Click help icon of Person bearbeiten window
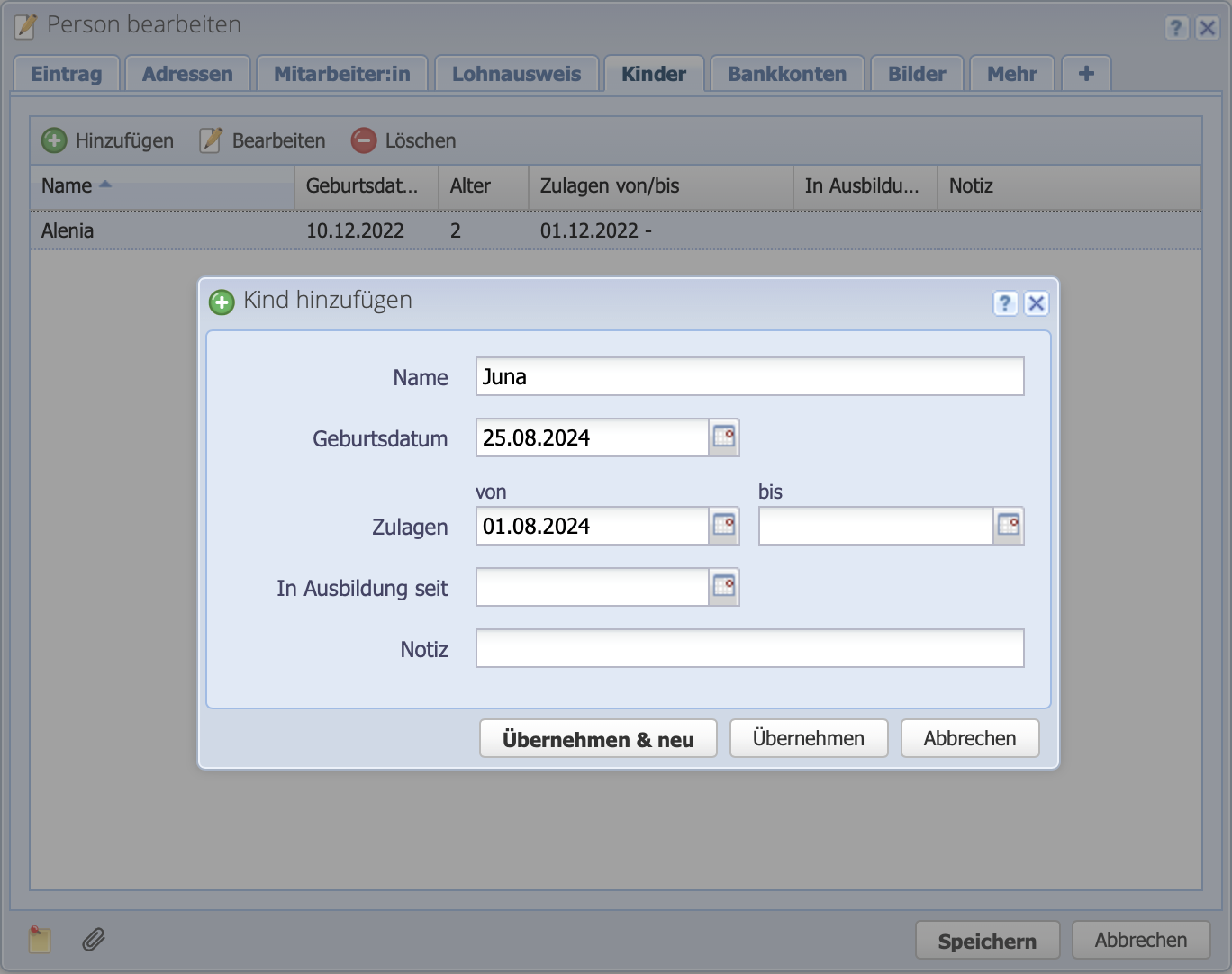Viewport: 1232px width, 974px height. (1176, 28)
